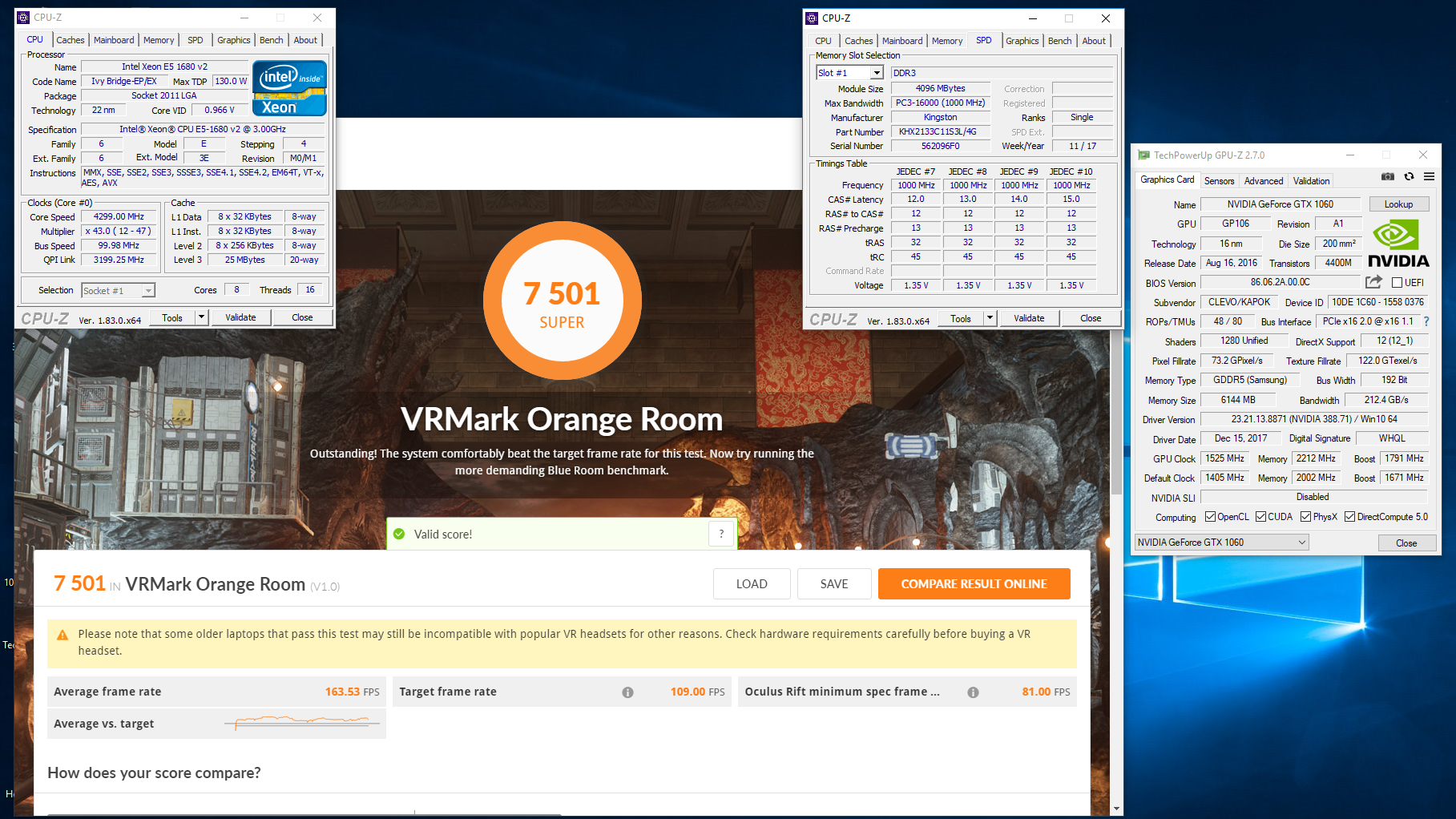The height and width of the screenshot is (819, 1456).
Task: Click the Max Bandwidth PC3-16000 (1000 MHz) field
Action: 940,103
